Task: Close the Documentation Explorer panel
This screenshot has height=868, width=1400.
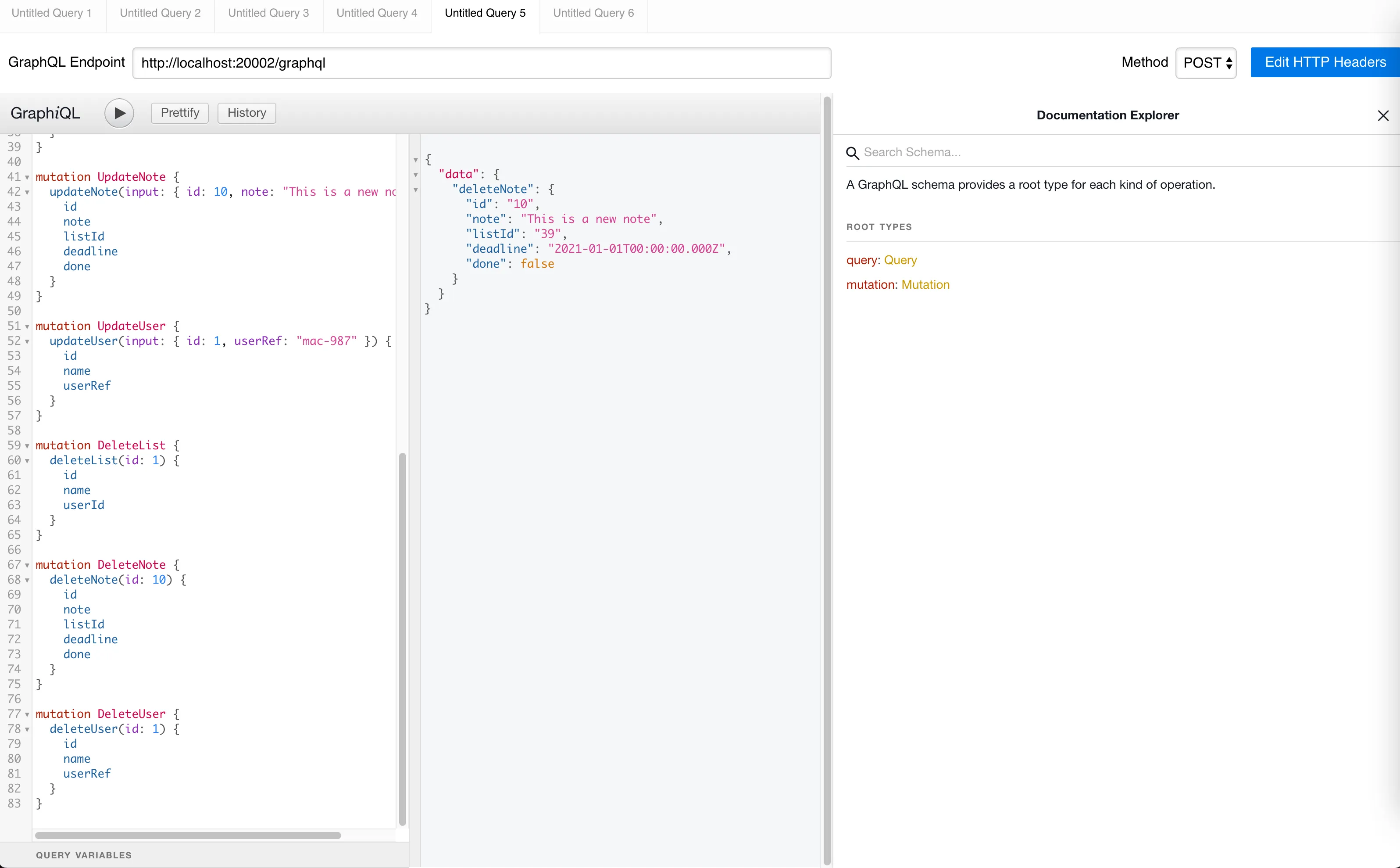Action: (1383, 116)
